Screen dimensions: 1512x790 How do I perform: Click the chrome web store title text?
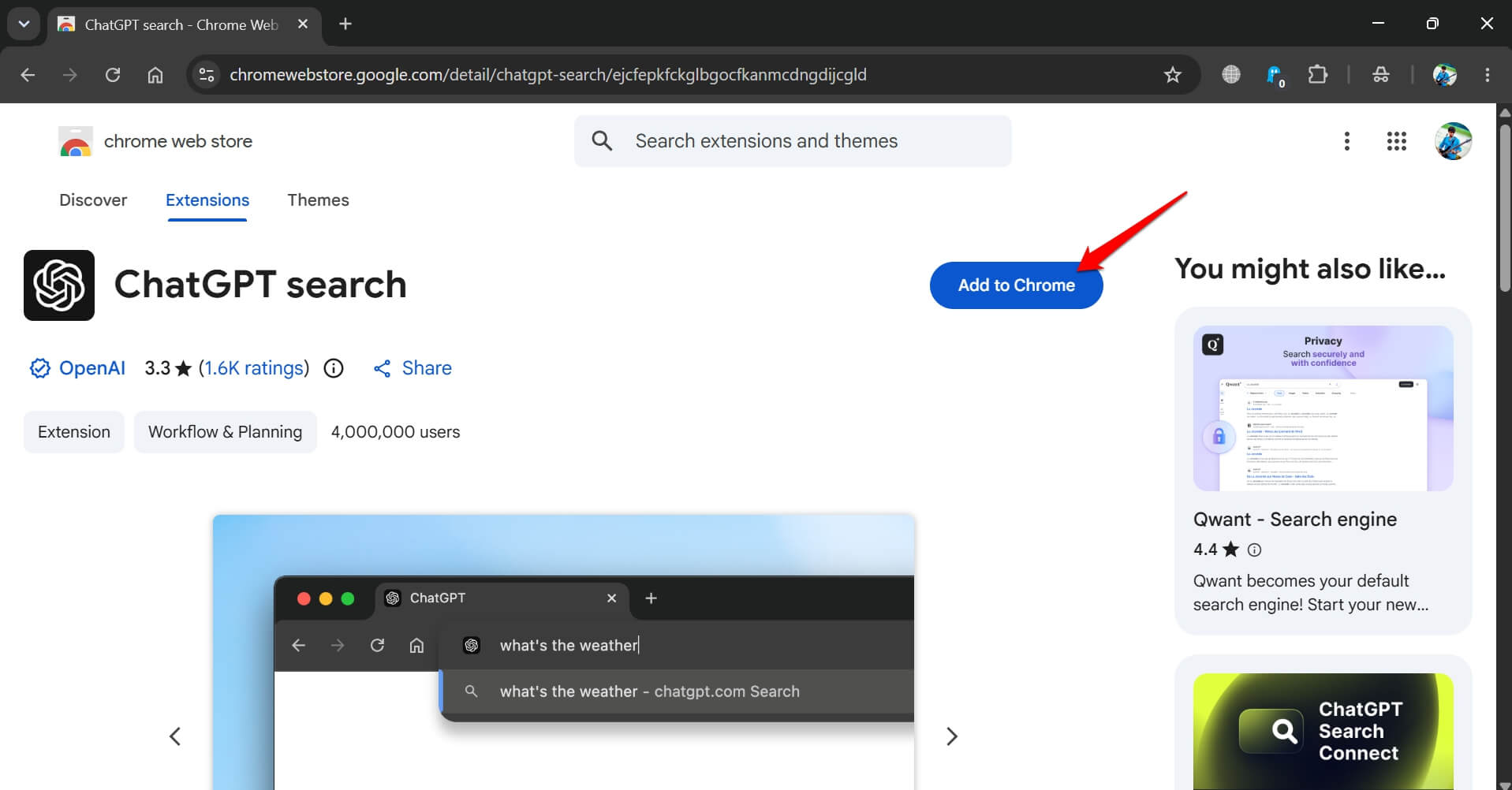[x=178, y=141]
